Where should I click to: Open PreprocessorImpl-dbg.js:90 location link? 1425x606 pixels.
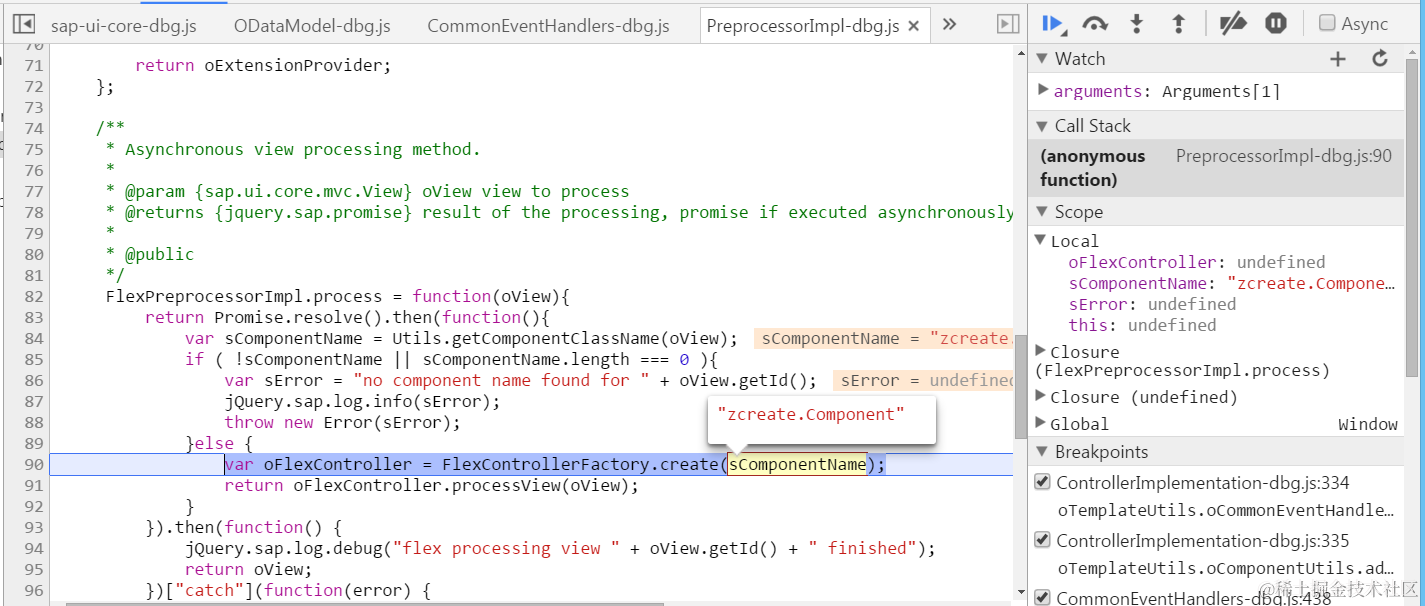(1283, 156)
